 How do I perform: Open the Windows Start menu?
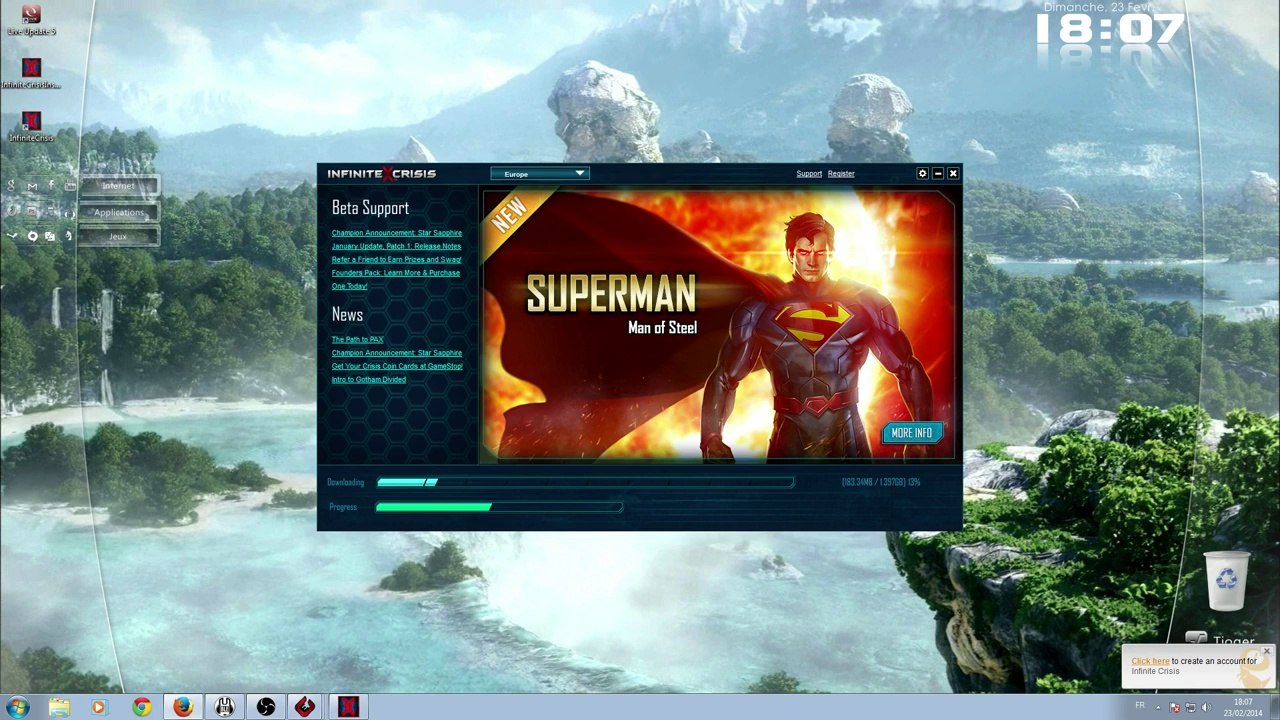click(x=17, y=708)
